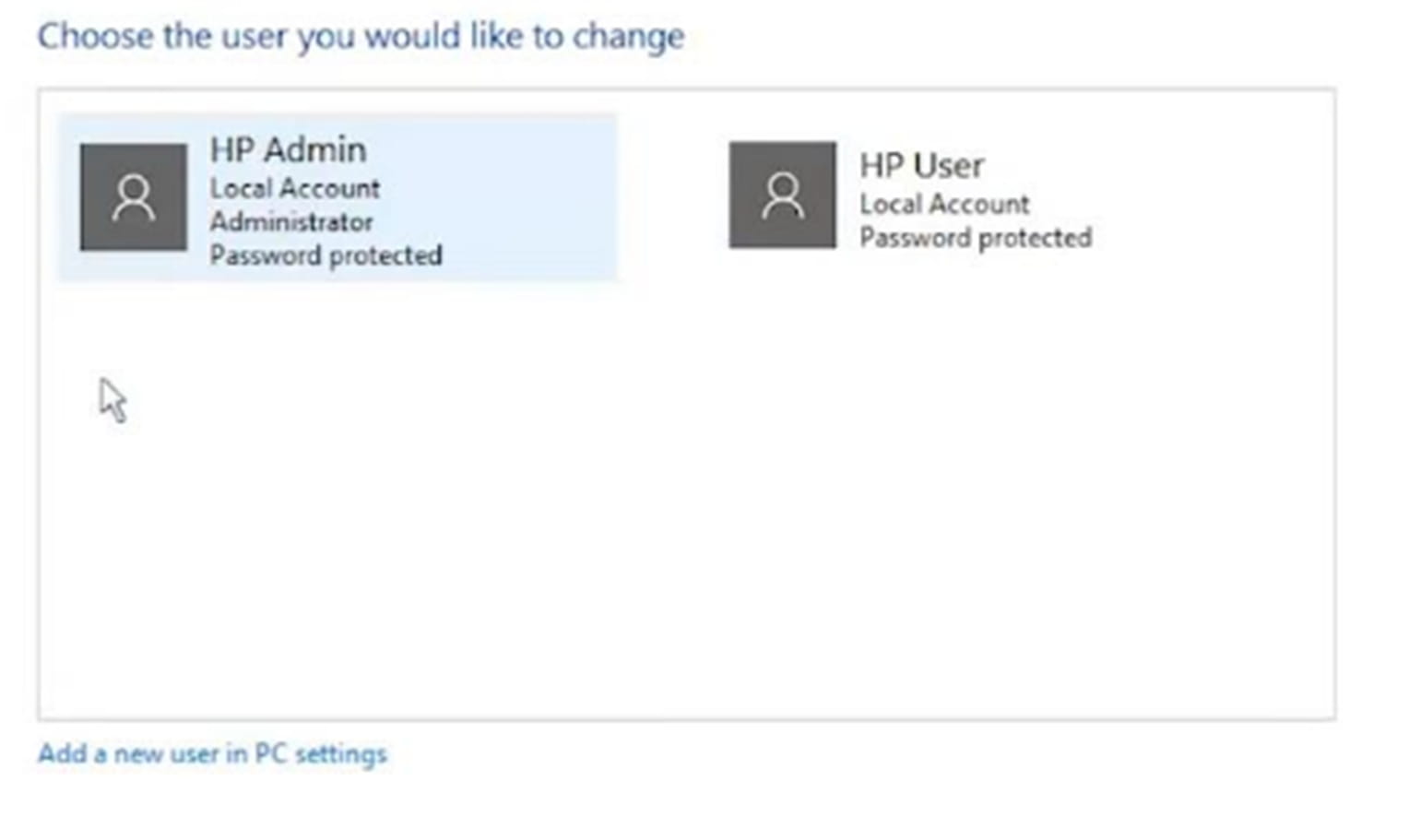Click HP User's gray account picture
The width and height of the screenshot is (1409, 840).
(x=782, y=195)
